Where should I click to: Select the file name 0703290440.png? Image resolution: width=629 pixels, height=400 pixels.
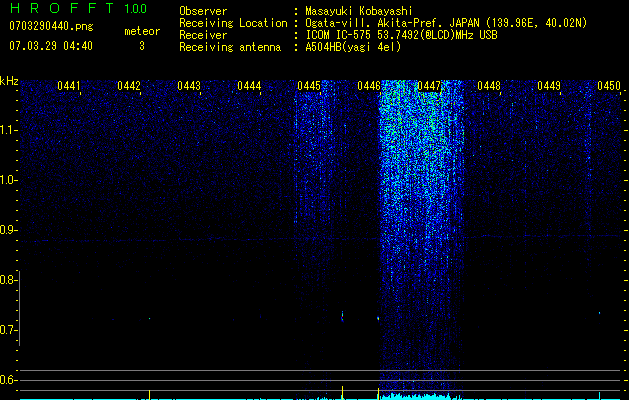click(x=51, y=26)
